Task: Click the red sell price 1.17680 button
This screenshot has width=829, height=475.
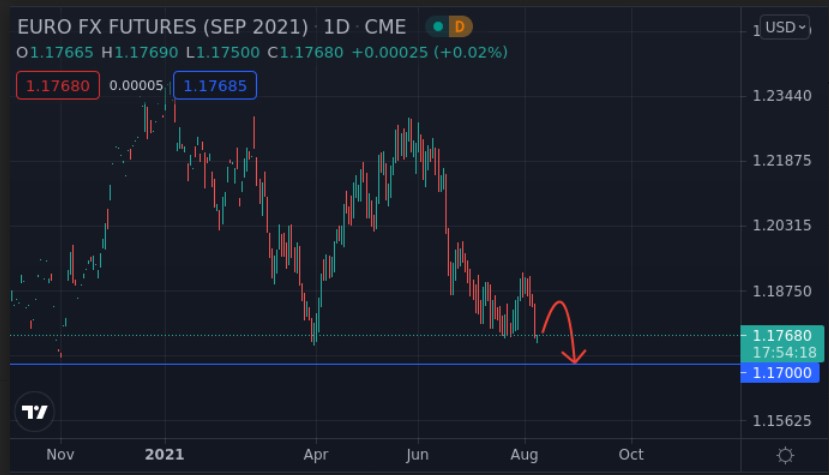Action: pyautogui.click(x=57, y=86)
